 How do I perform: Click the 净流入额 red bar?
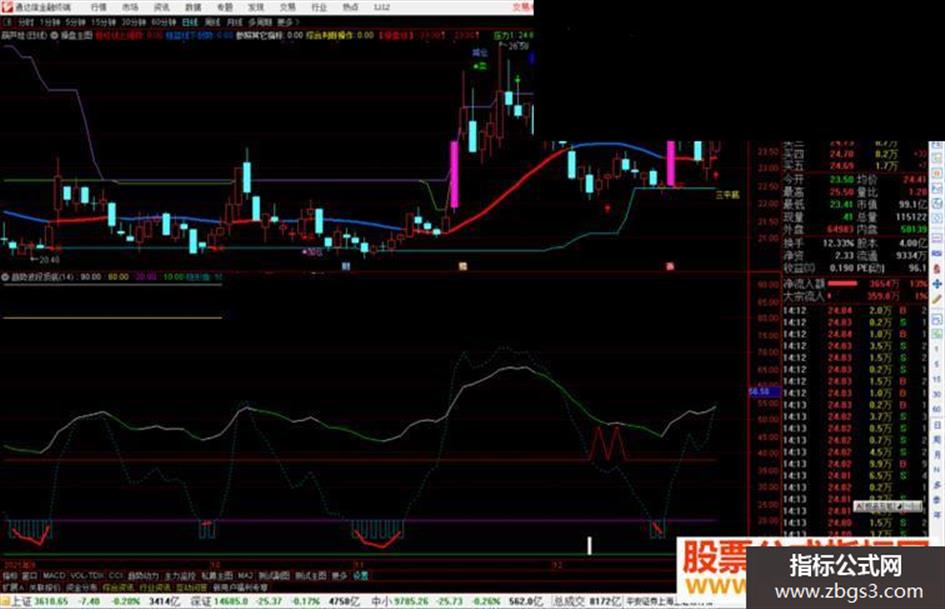coord(843,283)
